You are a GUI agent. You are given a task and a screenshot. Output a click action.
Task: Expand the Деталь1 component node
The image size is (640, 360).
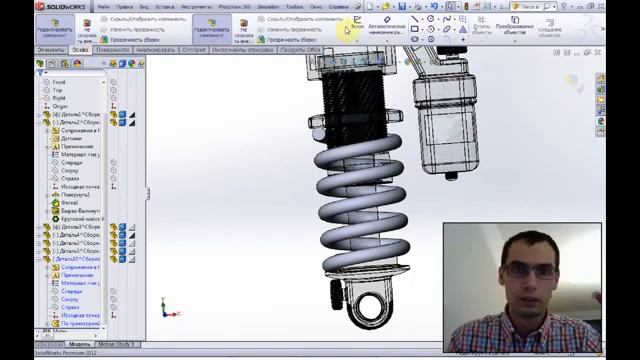click(x=39, y=114)
